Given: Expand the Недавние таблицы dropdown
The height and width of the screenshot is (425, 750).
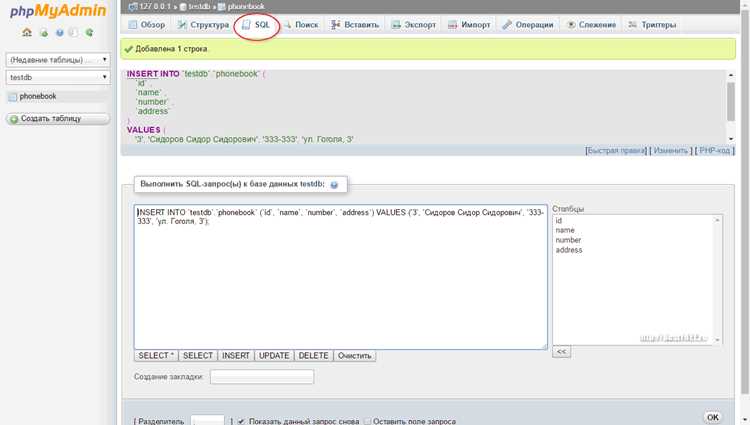Looking at the screenshot, I should point(58,60).
